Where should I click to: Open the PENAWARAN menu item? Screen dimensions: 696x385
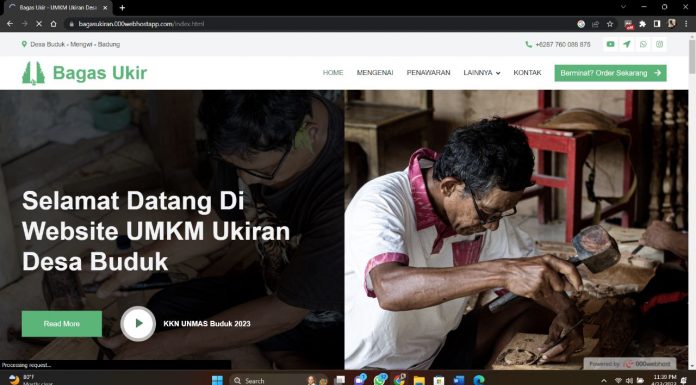428,73
